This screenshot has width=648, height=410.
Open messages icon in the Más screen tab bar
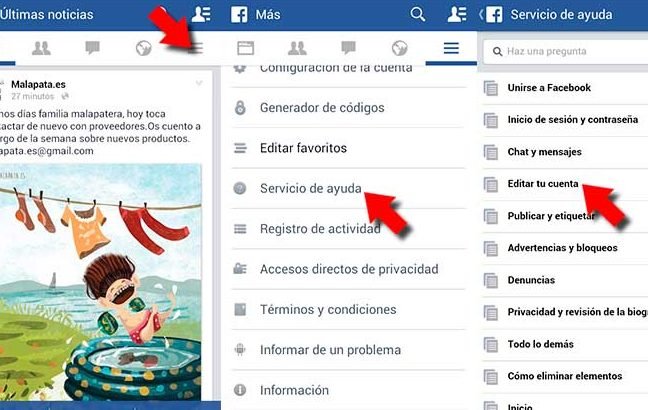348,48
